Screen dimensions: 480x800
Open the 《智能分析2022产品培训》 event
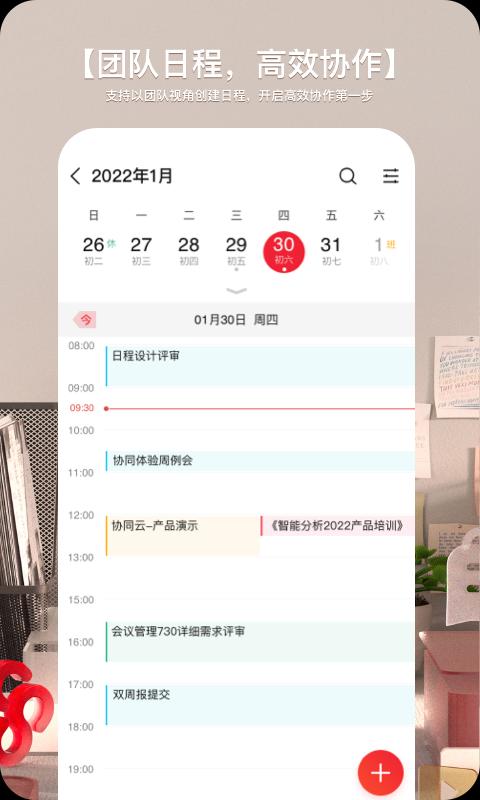[337, 526]
